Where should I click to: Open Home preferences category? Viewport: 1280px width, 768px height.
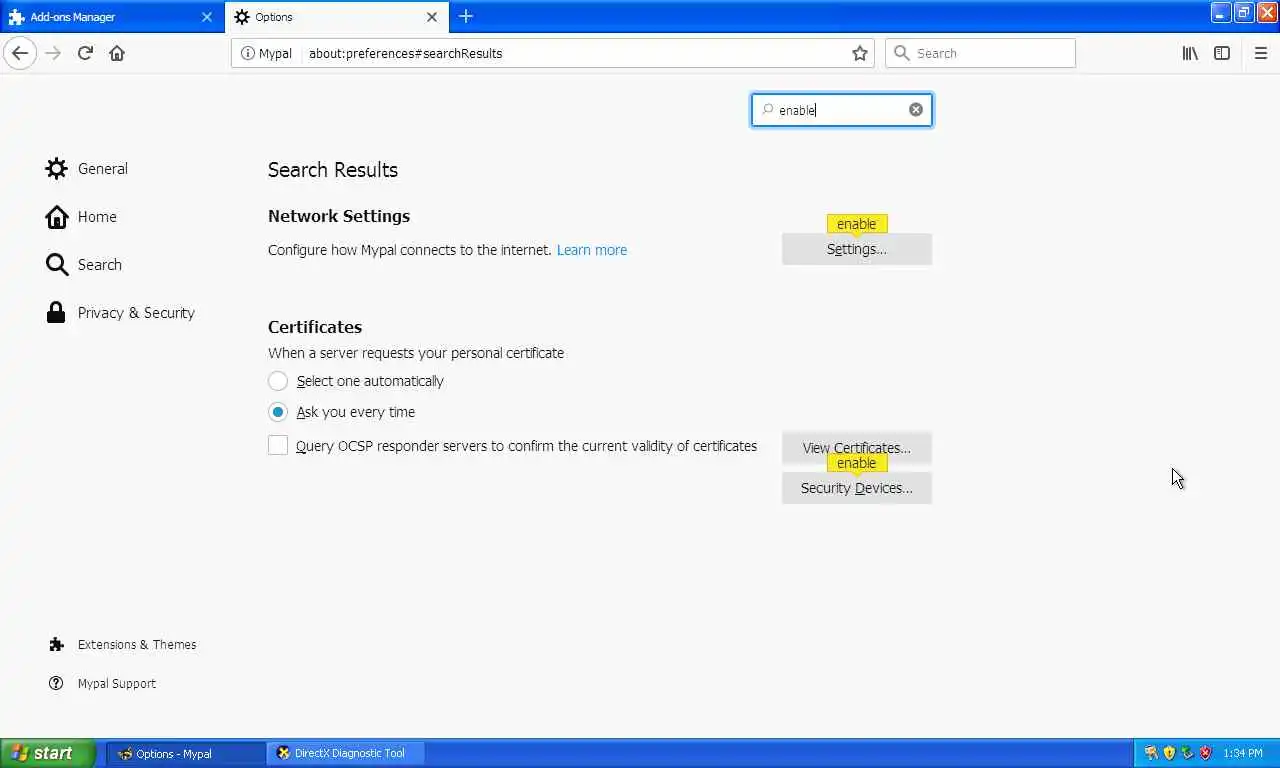coord(82,217)
